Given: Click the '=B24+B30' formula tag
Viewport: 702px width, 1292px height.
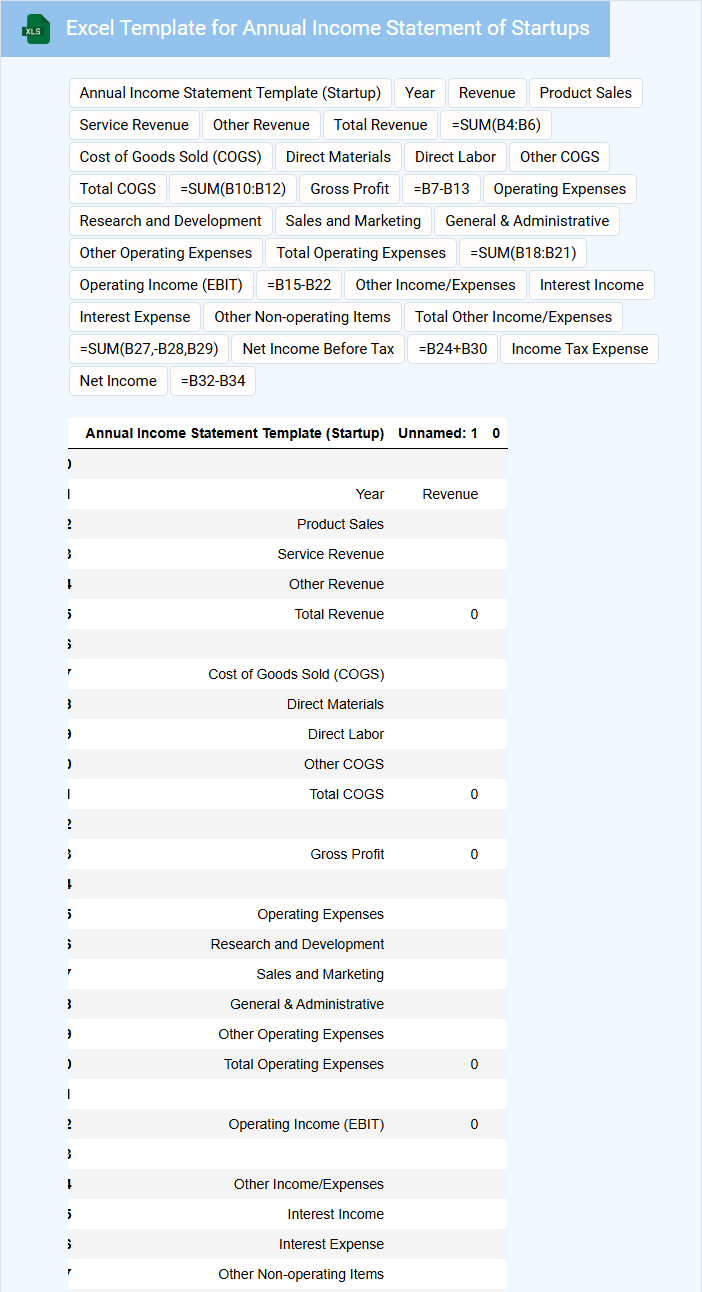Looking at the screenshot, I should [x=452, y=349].
